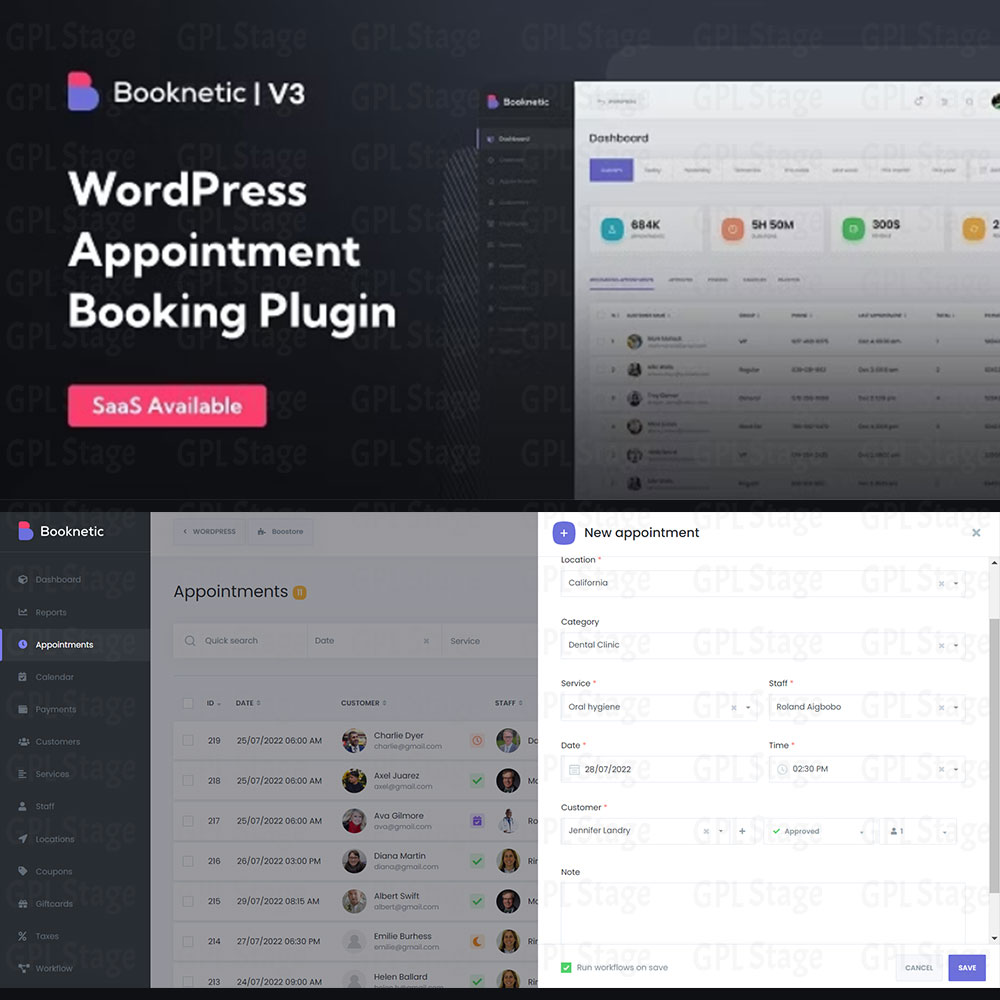This screenshot has height=1000, width=1000.
Task: Check the row checkbox for appointment 214
Action: click(x=188, y=941)
